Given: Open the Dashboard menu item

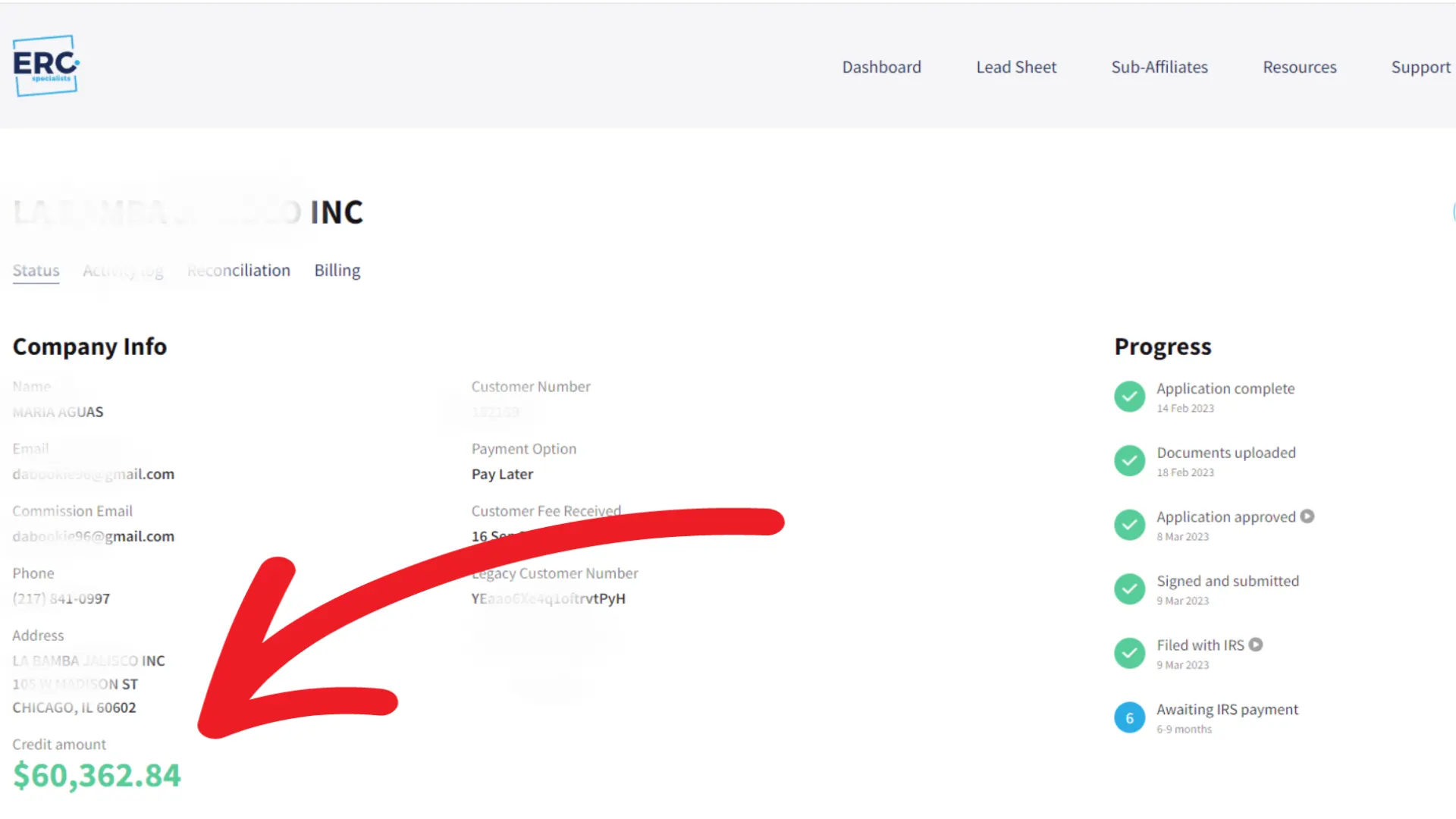Looking at the screenshot, I should [881, 67].
